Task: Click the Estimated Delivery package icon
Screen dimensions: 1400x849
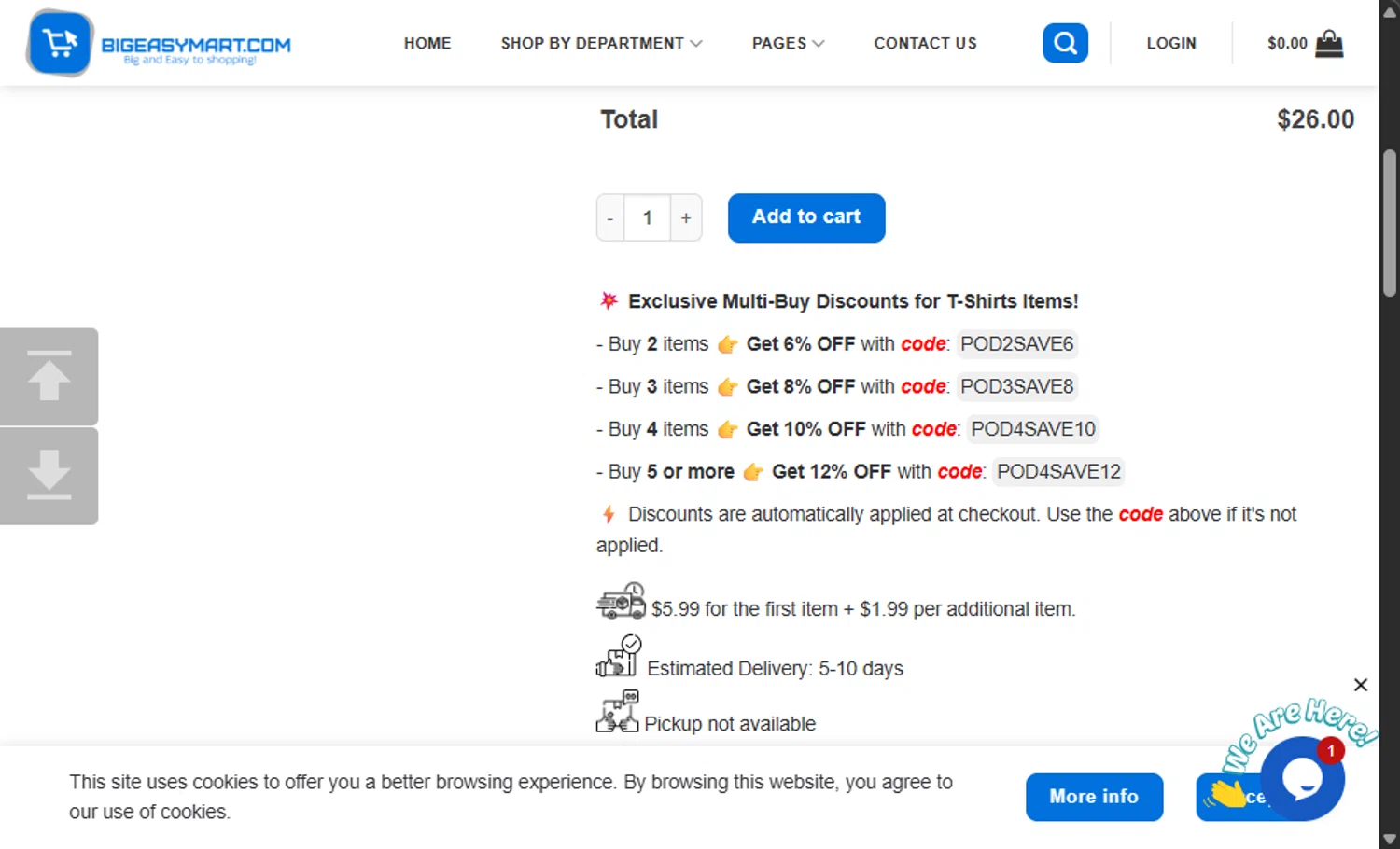Action: point(619,657)
